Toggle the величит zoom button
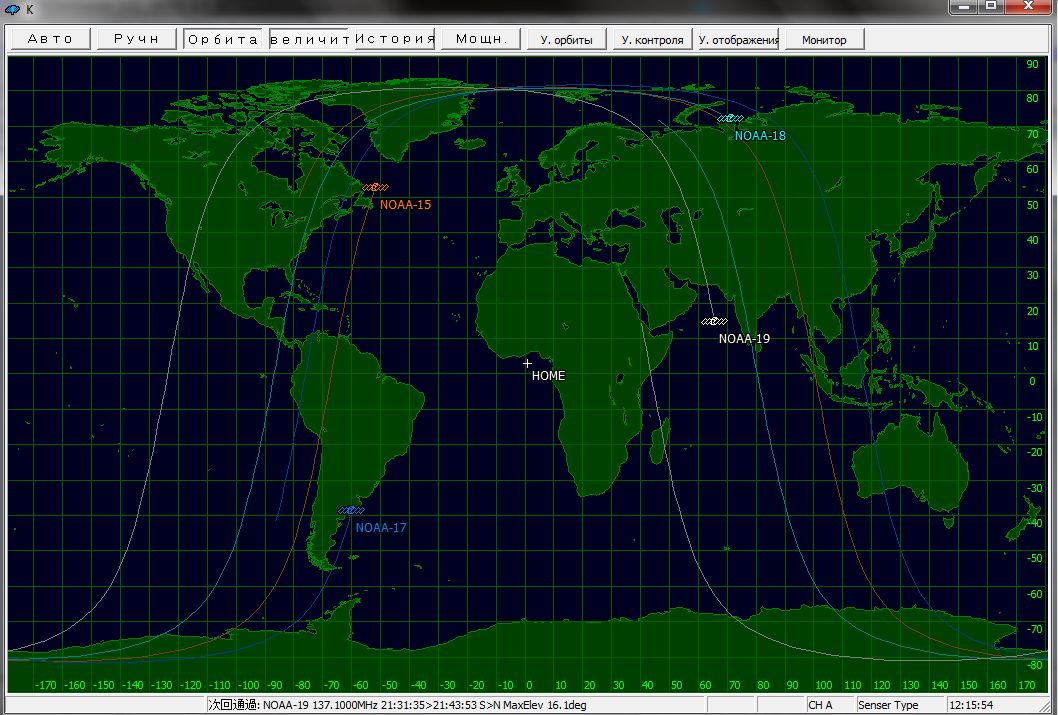This screenshot has width=1058, height=715. point(309,39)
